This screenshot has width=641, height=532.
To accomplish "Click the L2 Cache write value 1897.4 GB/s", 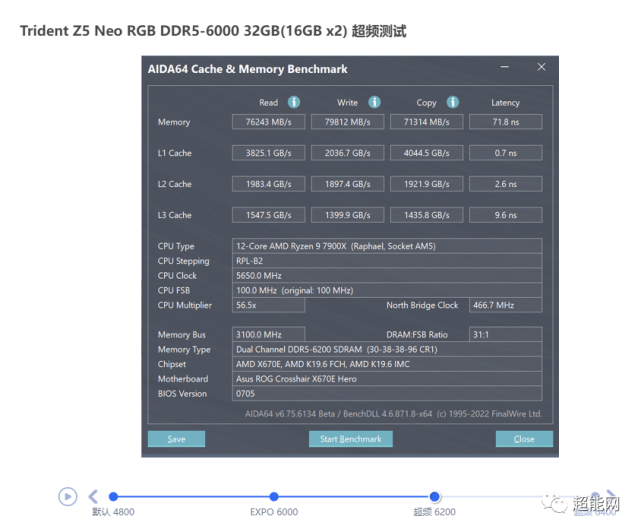I will pyautogui.click(x=347, y=184).
